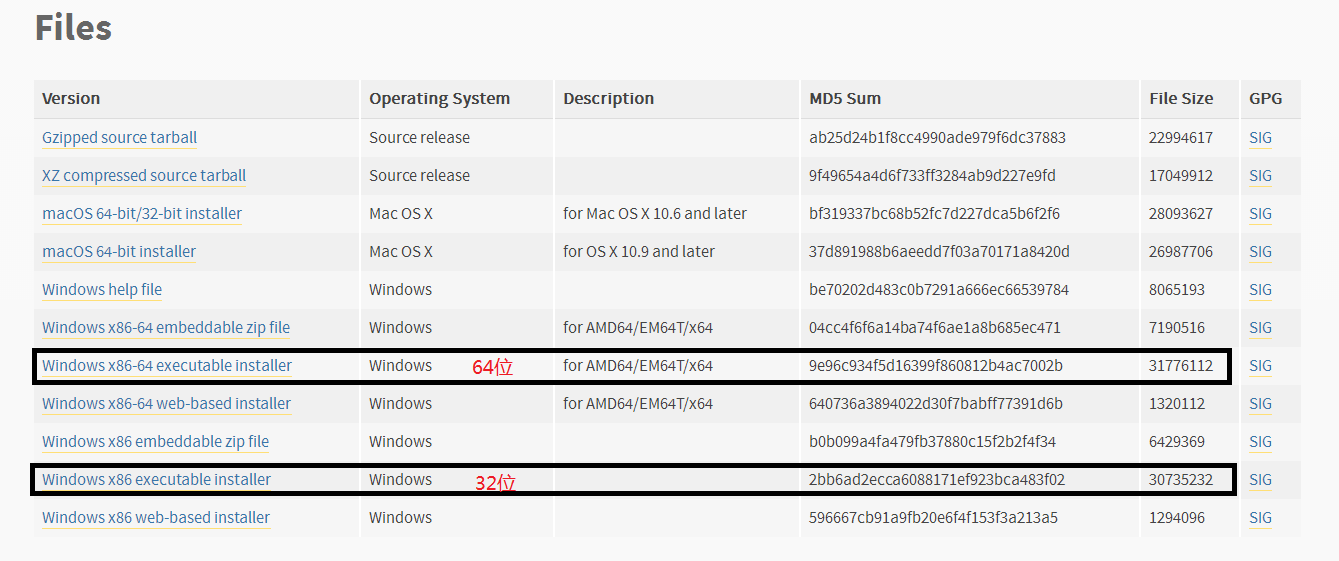
Task: Click SIG for XZ compressed source tarball
Action: tap(1260, 176)
